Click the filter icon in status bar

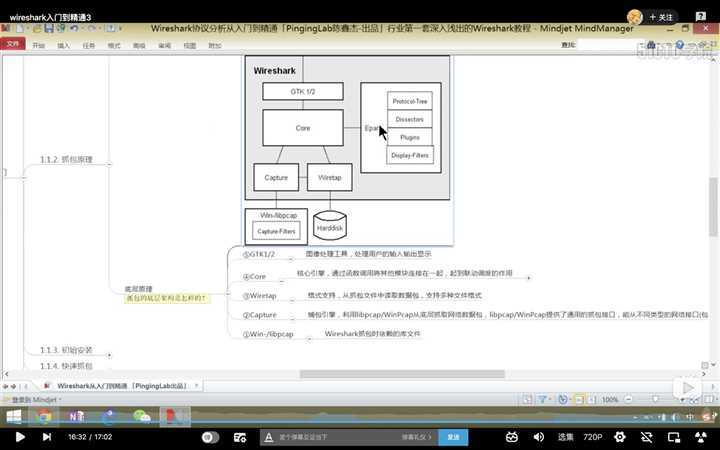543,399
